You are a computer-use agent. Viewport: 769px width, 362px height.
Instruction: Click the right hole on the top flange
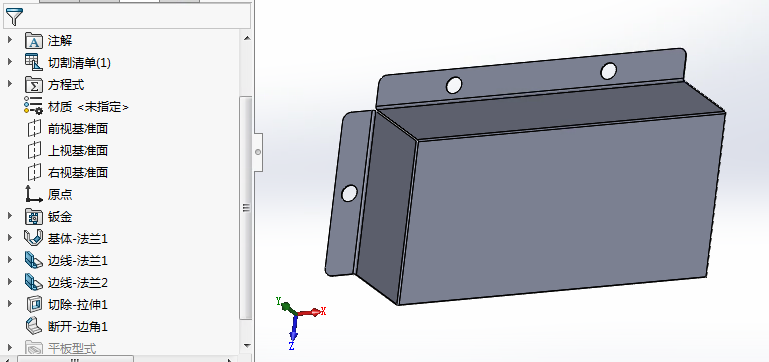pyautogui.click(x=609, y=71)
